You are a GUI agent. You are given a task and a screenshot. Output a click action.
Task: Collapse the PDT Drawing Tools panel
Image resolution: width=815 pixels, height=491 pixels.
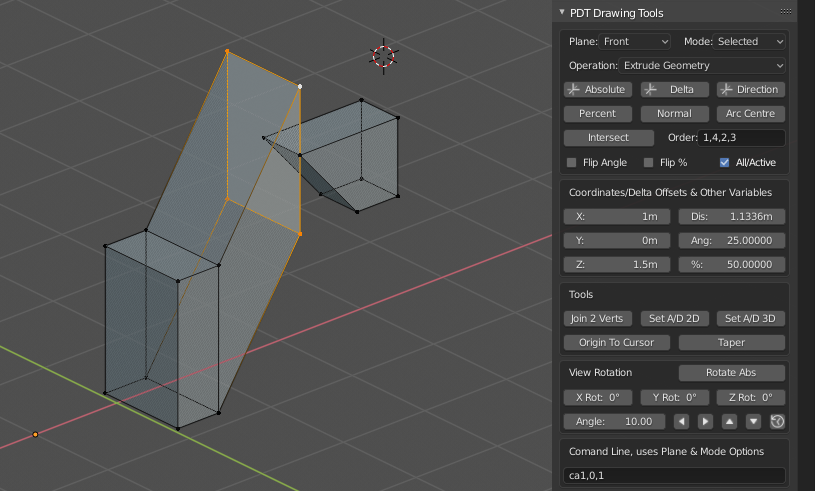(563, 13)
